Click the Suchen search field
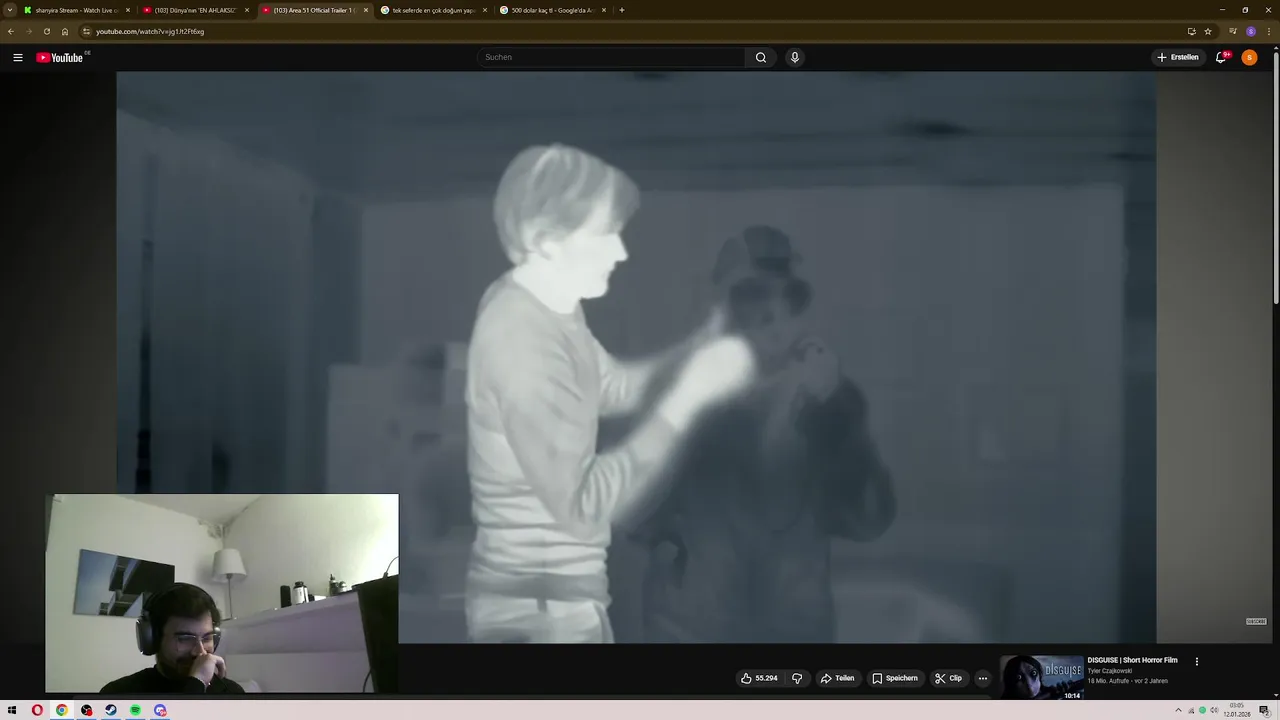This screenshot has height=720, width=1280. tap(611, 57)
